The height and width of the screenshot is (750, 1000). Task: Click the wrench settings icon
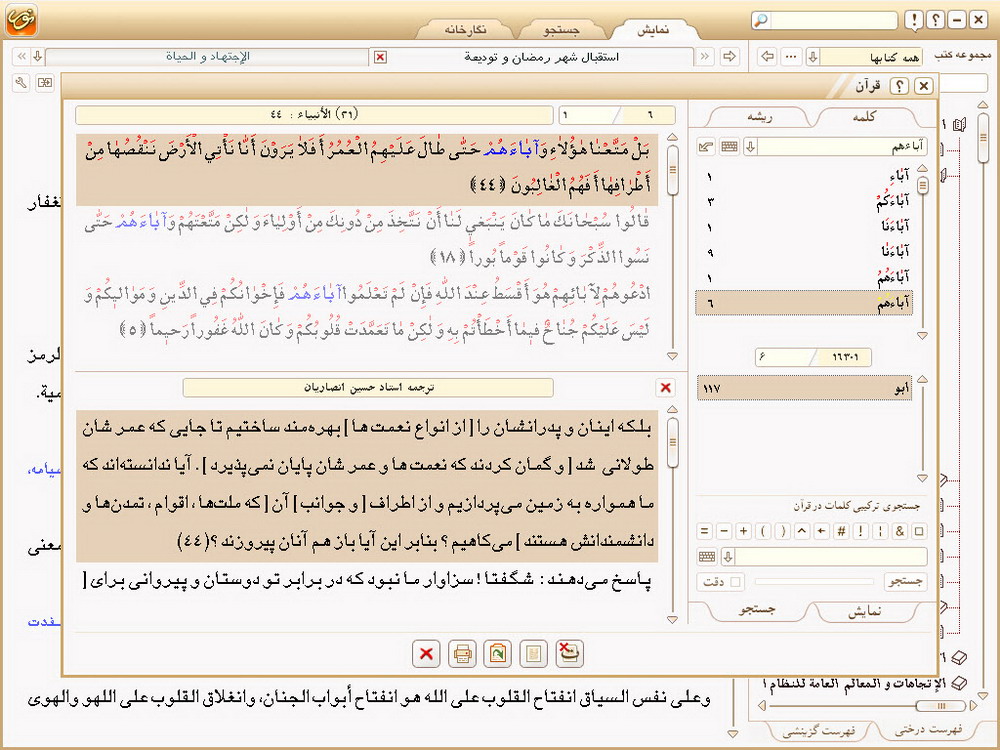(x=22, y=83)
